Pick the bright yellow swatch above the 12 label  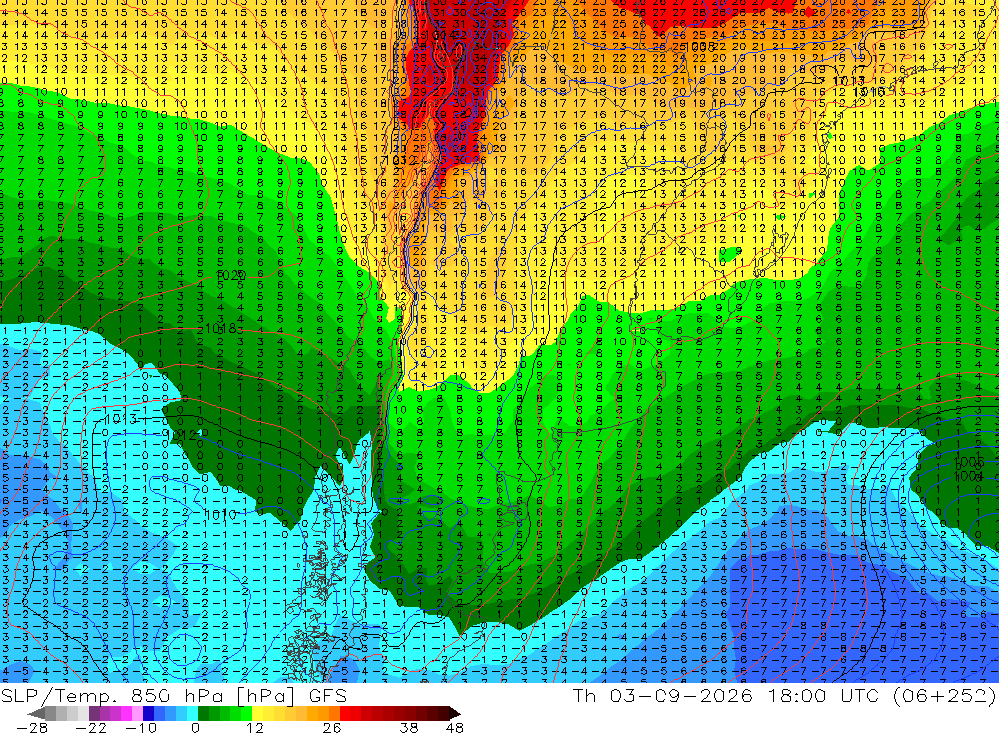(x=257, y=713)
